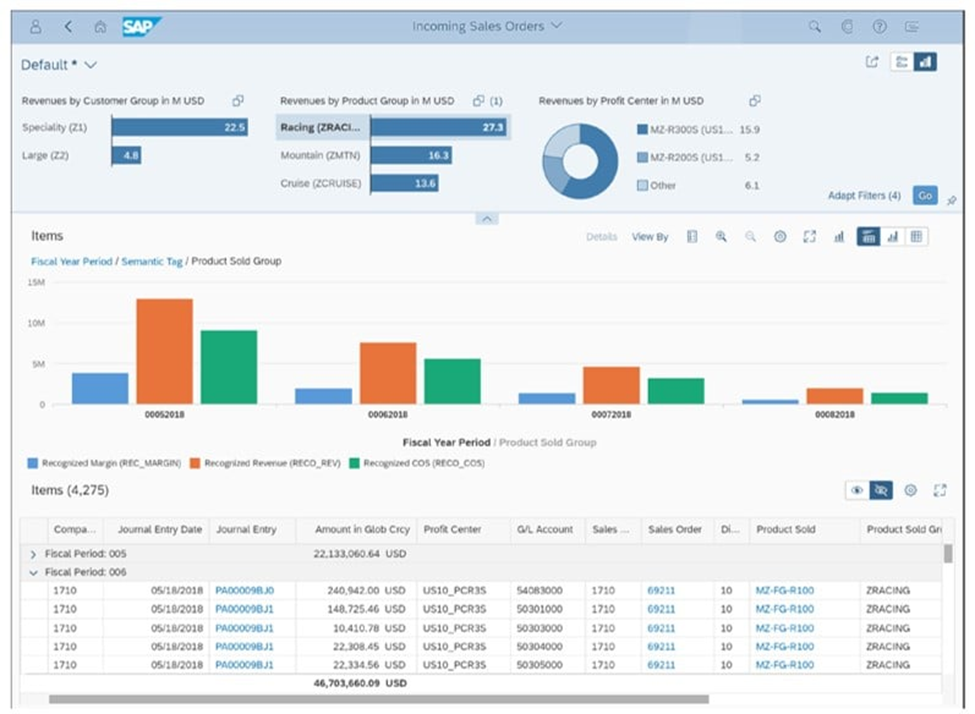975x714 pixels.
Task: Expand the Fiscal Period: 005 row
Action: 33,553
